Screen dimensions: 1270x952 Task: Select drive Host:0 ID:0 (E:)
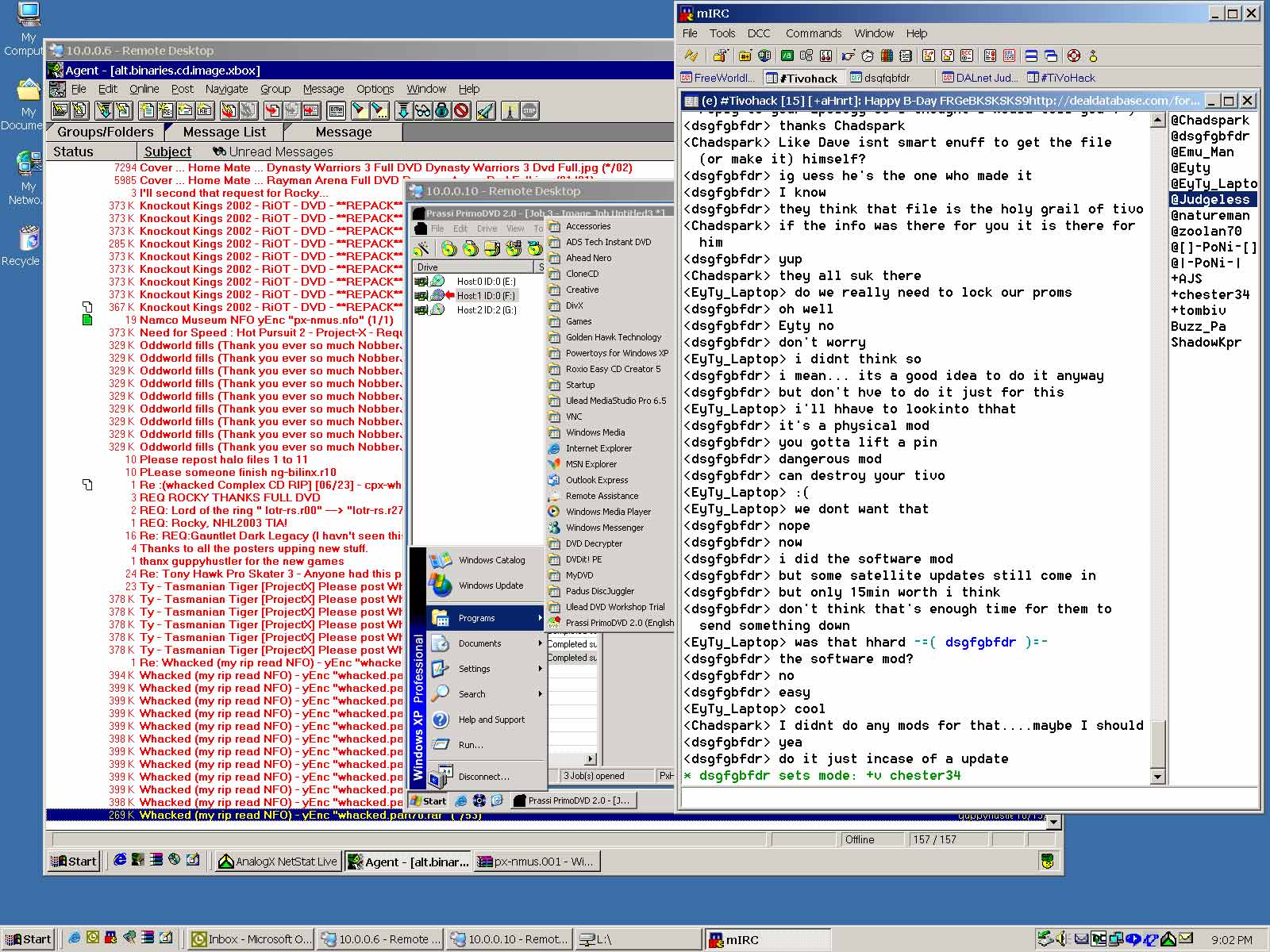tap(485, 282)
